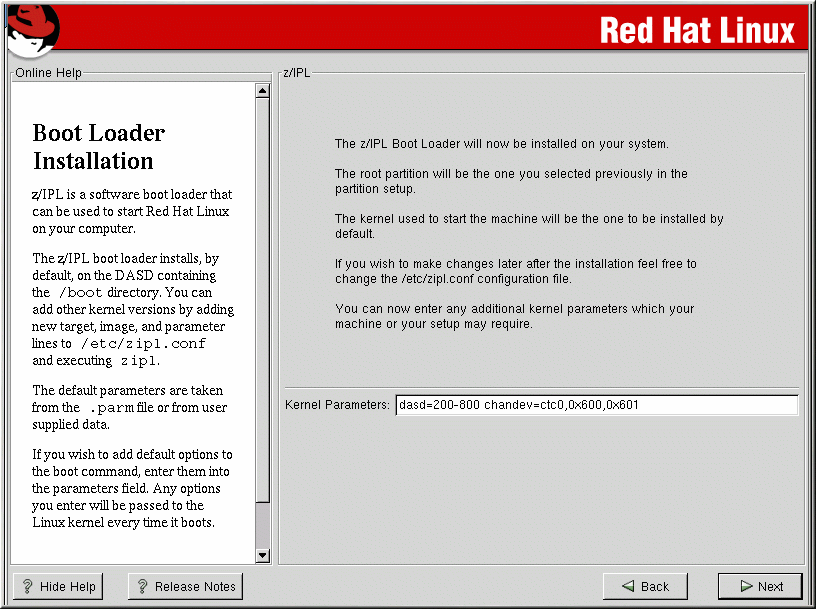Click the question mark icon on Hide Help
The image size is (816, 609).
point(27,587)
